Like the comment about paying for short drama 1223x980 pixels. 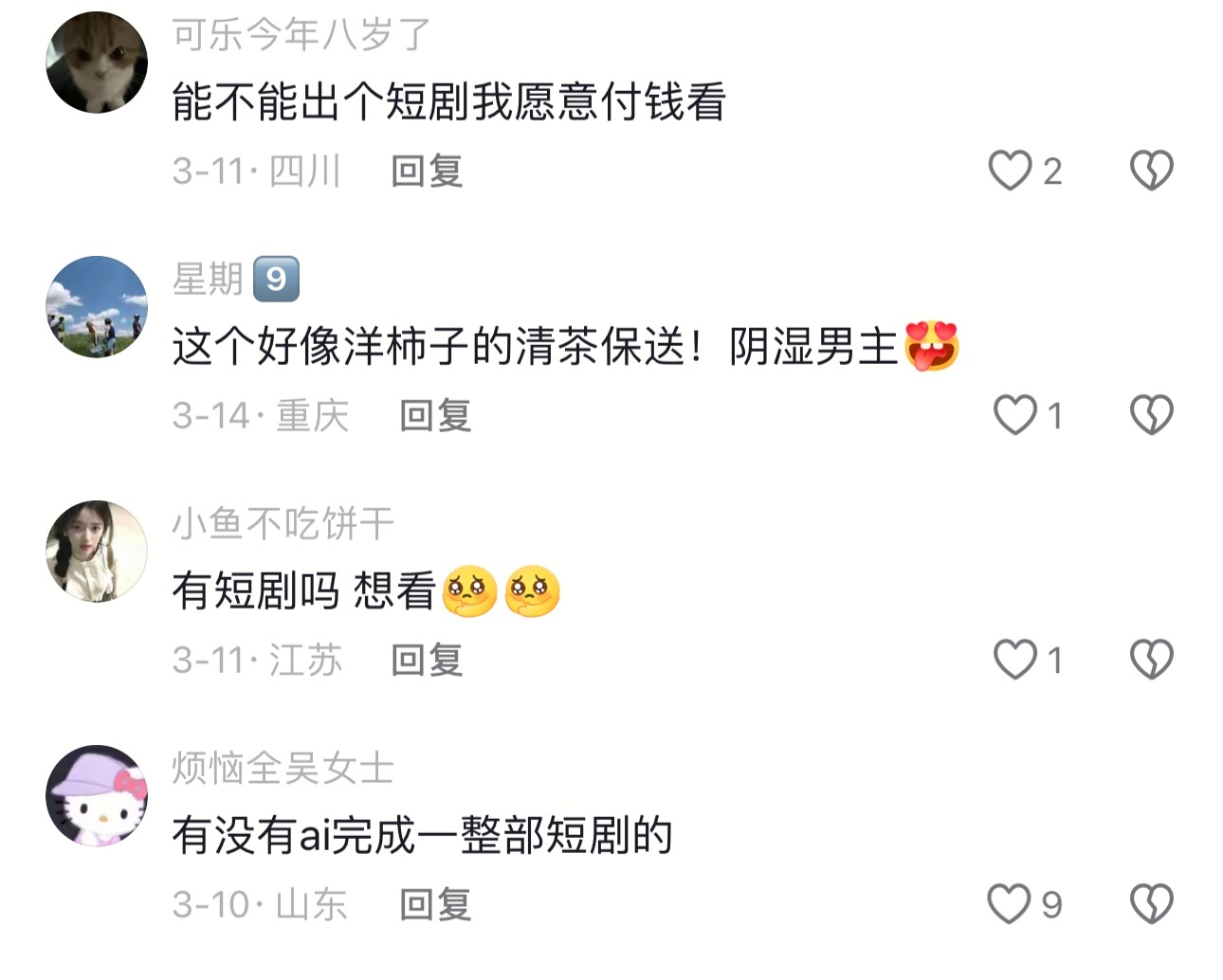pos(1010,171)
